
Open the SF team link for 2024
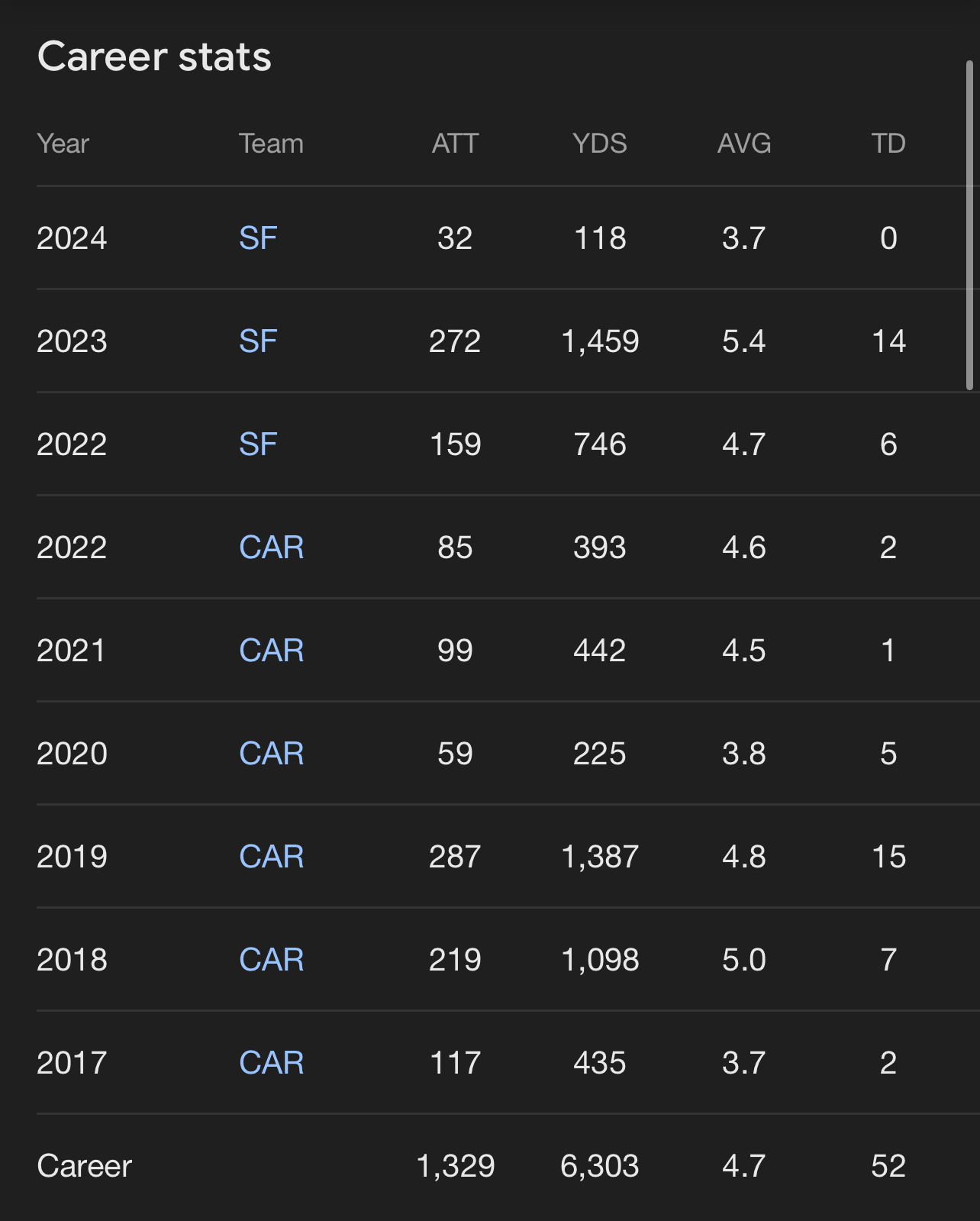click(x=257, y=238)
